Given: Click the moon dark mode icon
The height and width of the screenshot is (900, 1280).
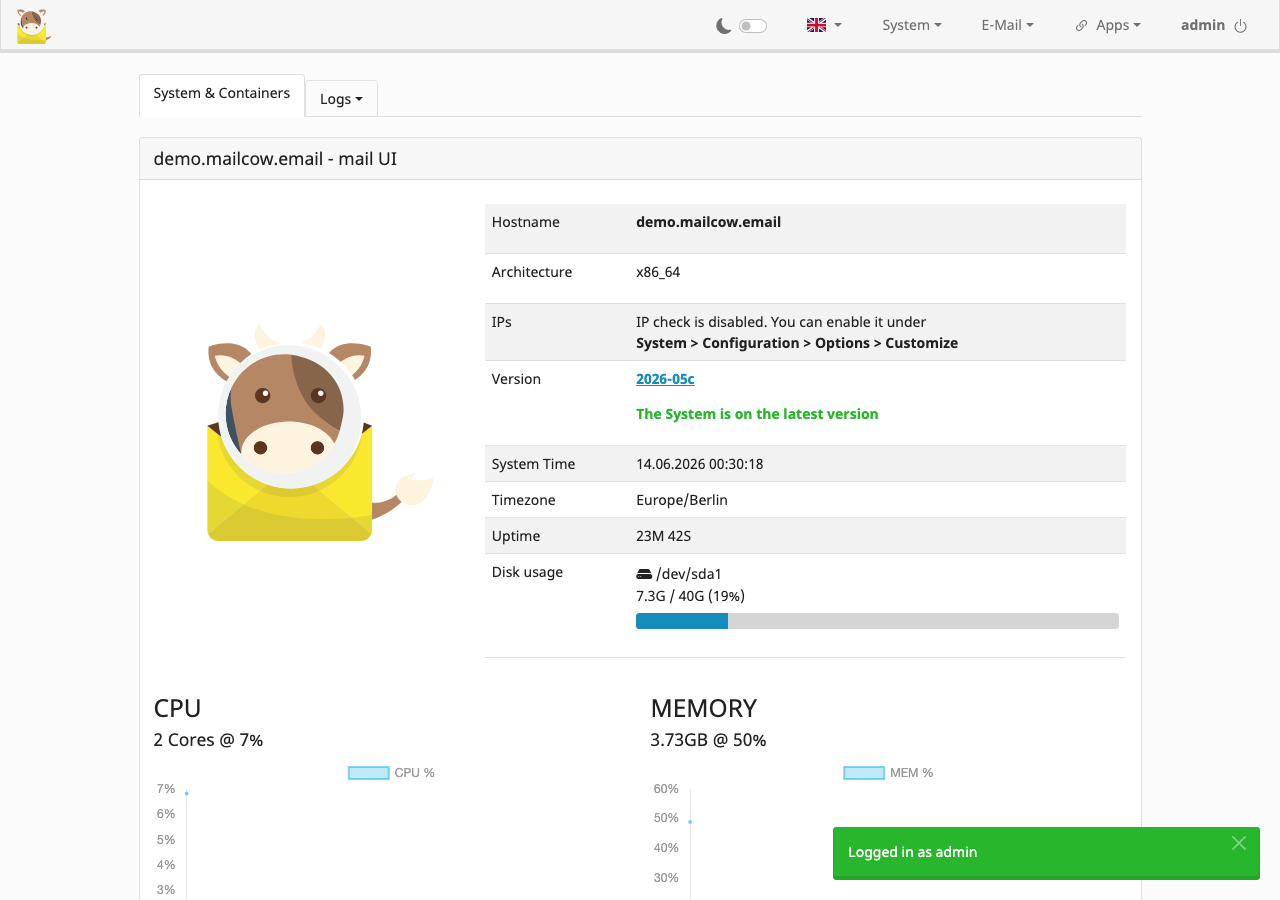Looking at the screenshot, I should (x=724, y=26).
